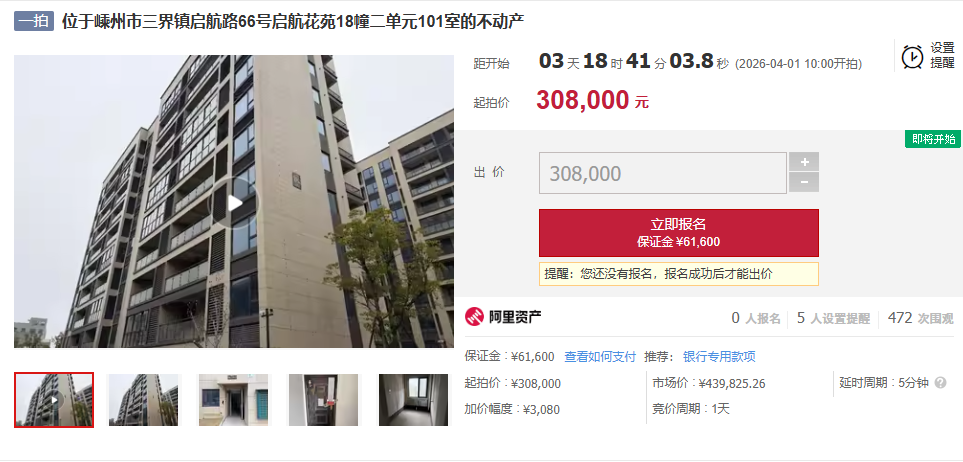Click the alarm clock reminder icon
Image resolution: width=963 pixels, height=462 pixels.
[912, 57]
